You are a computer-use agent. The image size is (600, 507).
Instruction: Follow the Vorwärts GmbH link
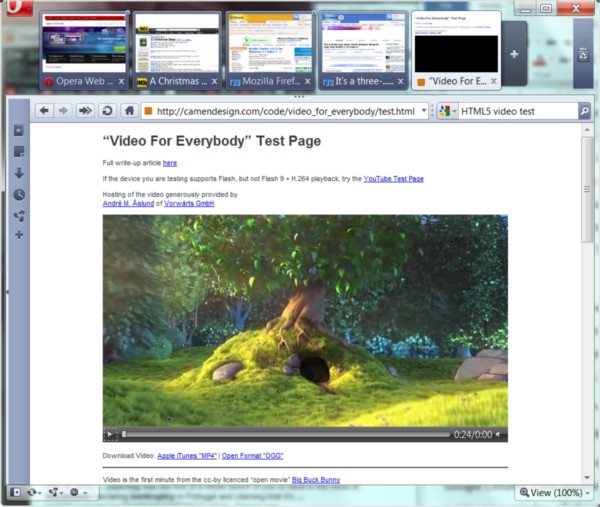coord(189,203)
